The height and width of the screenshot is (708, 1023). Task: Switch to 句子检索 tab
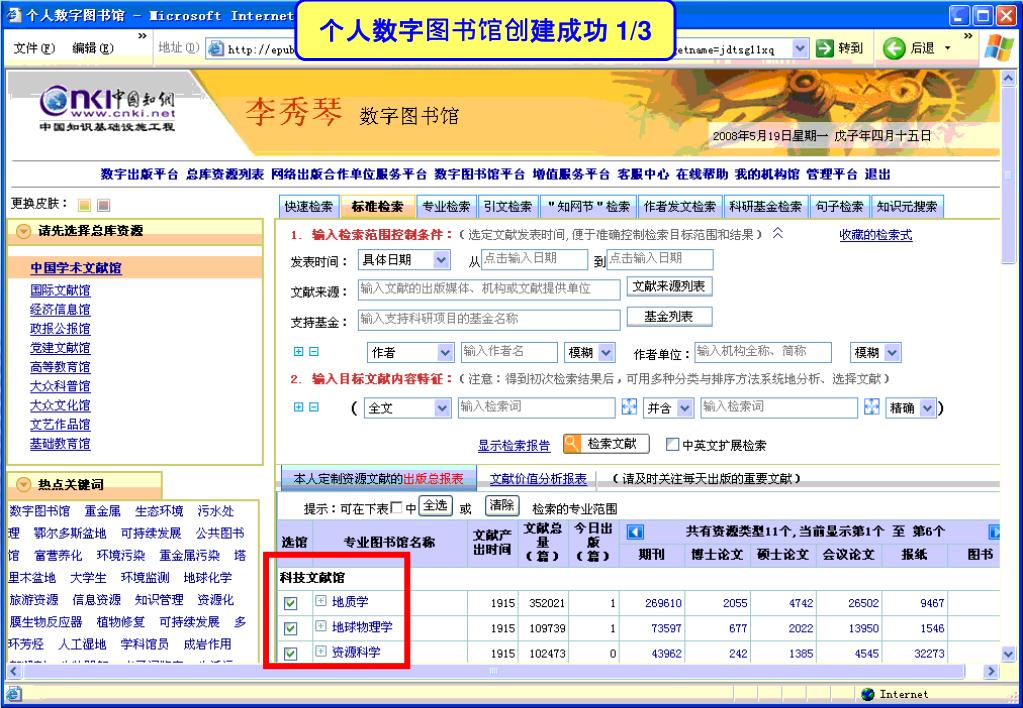(x=840, y=207)
